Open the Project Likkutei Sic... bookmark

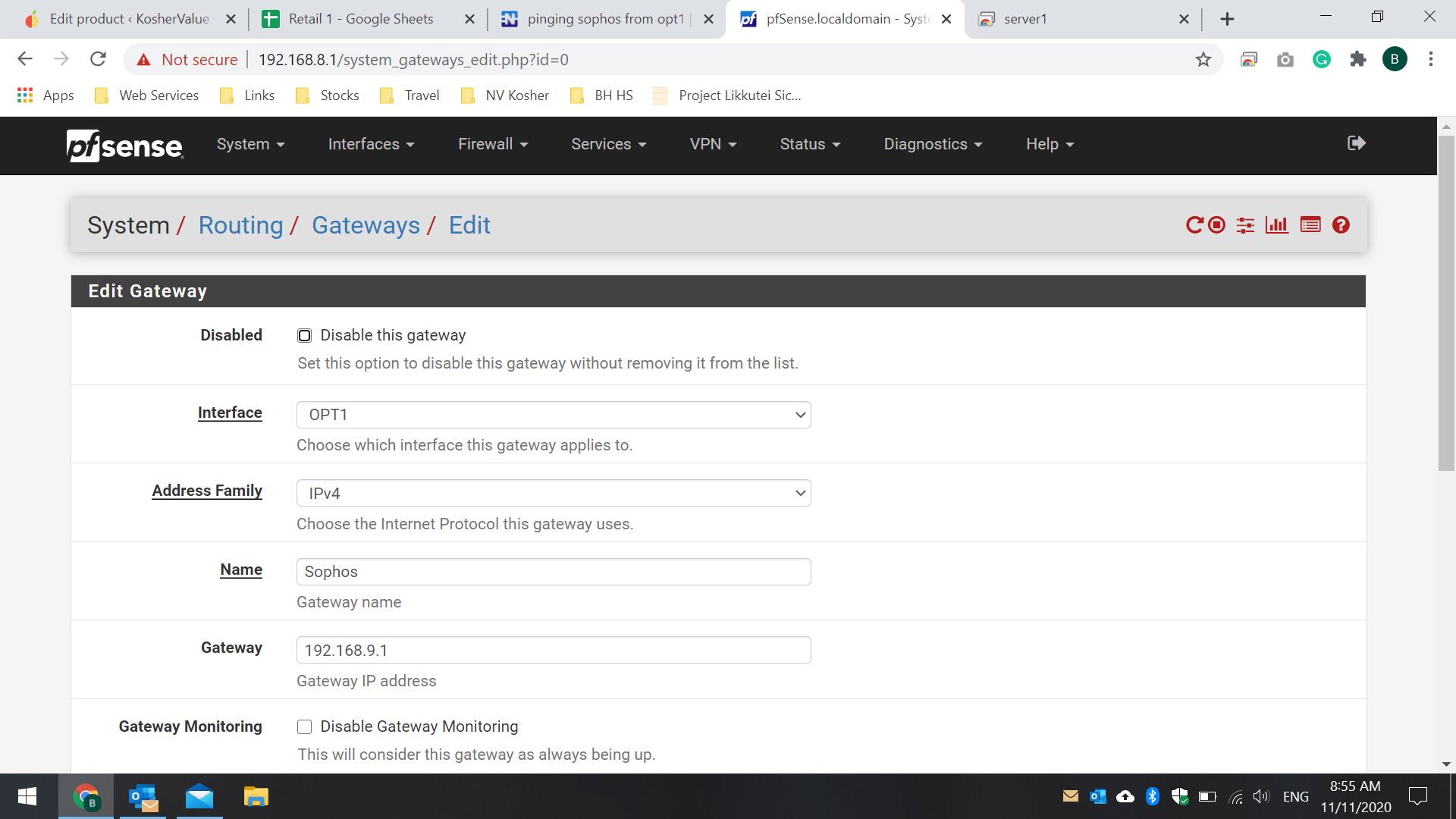pyautogui.click(x=727, y=96)
